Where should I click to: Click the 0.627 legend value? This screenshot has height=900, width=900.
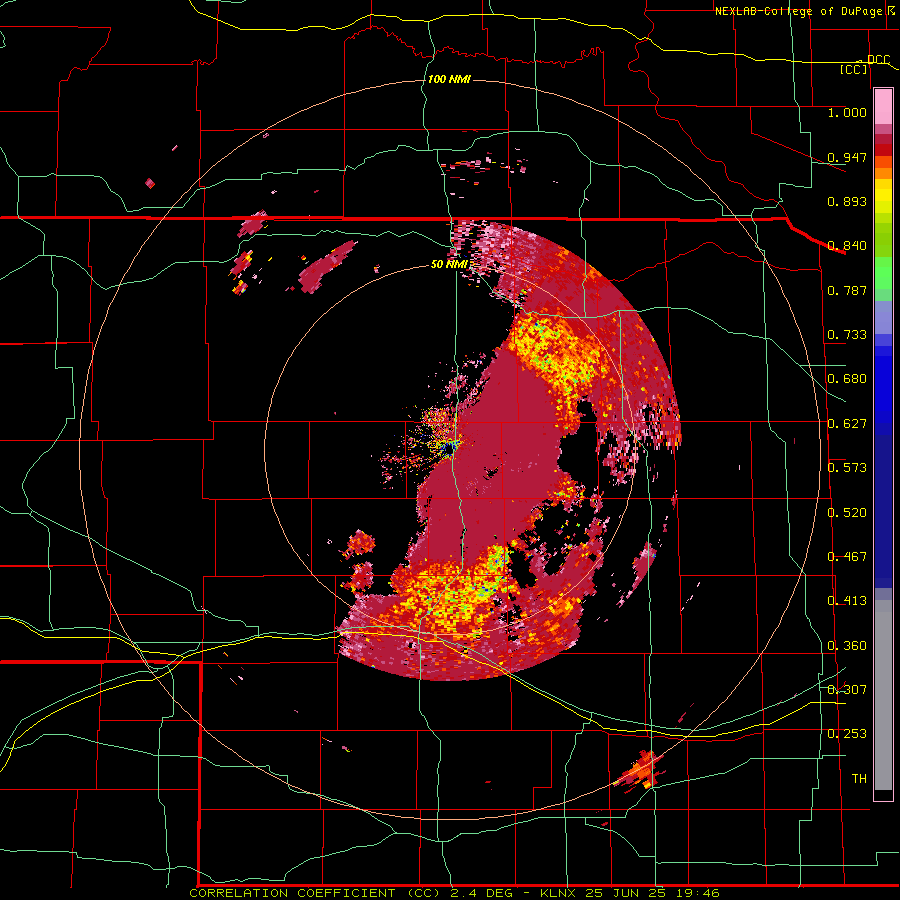point(847,424)
